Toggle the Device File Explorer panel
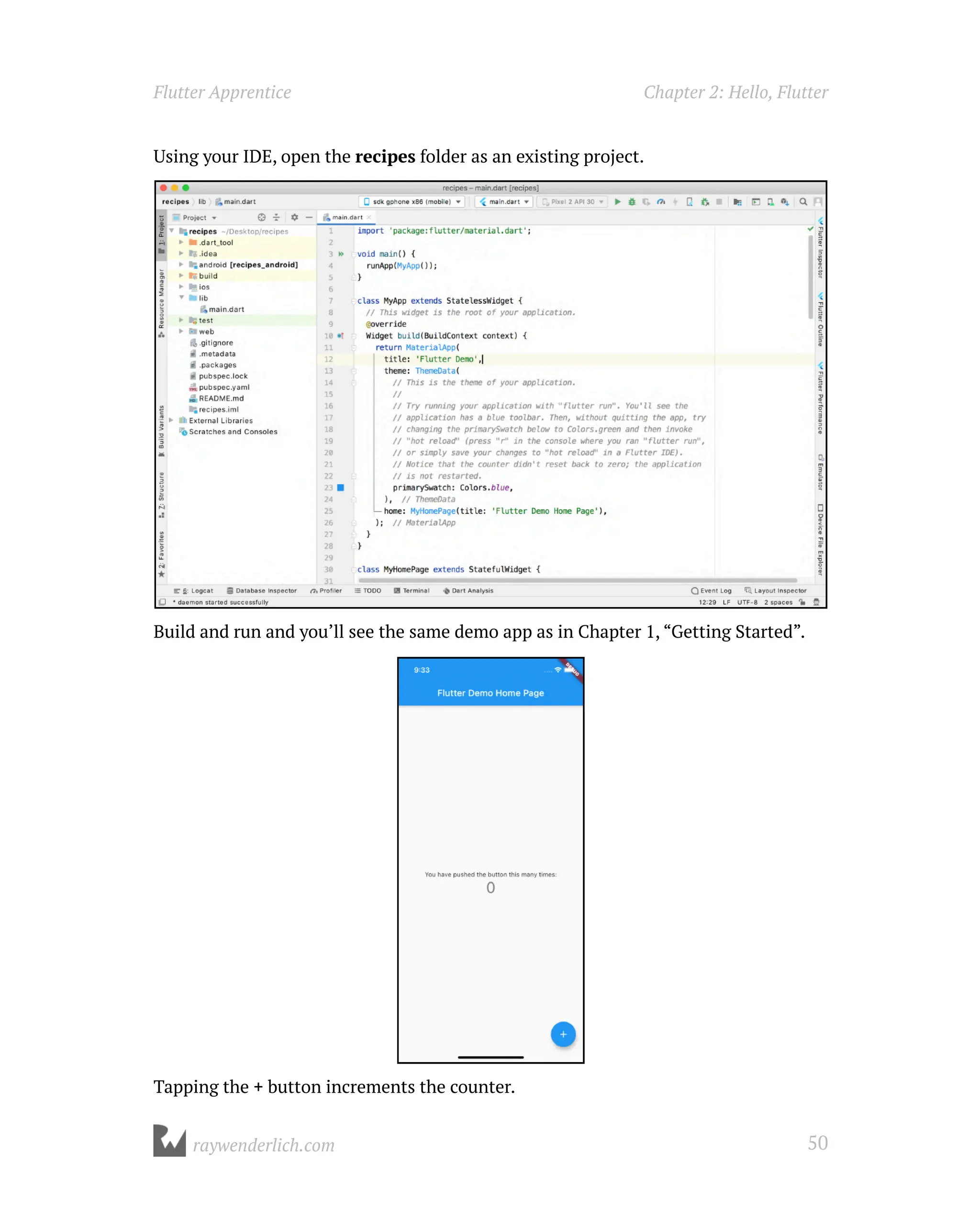This screenshot has width=980, height=1221. tap(820, 540)
